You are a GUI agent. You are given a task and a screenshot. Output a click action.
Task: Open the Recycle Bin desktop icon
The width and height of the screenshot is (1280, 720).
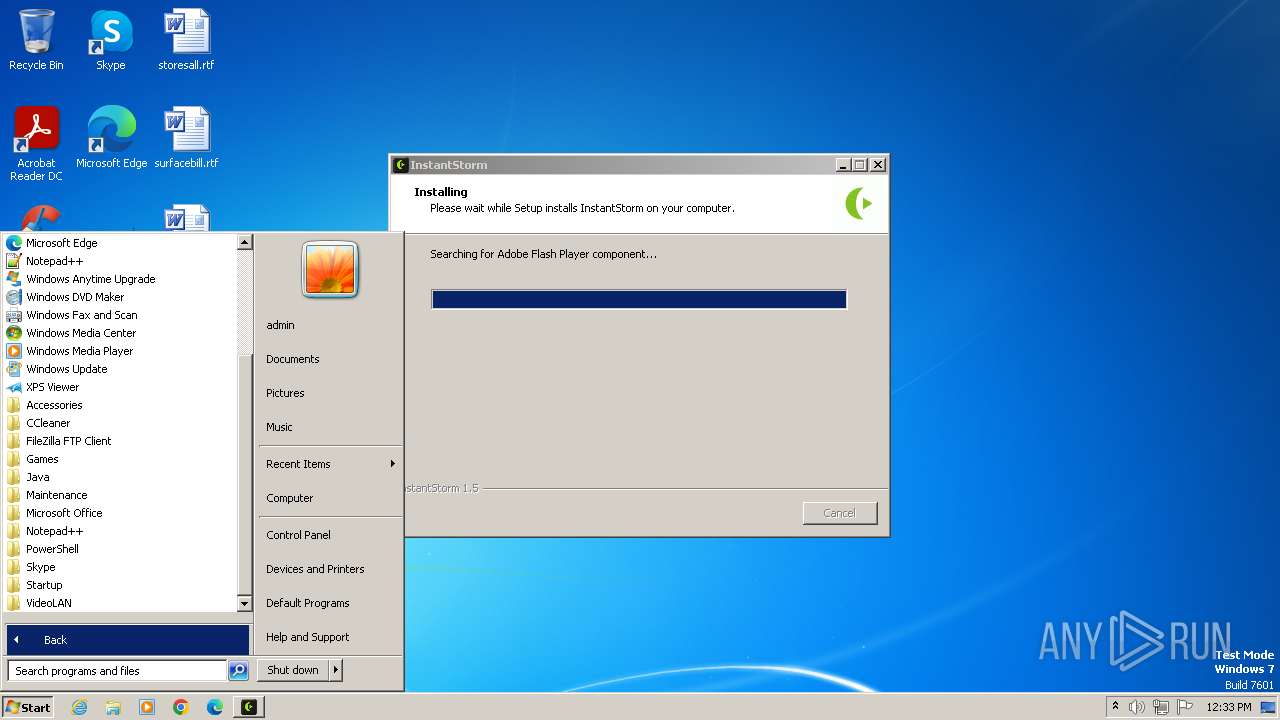[36, 40]
